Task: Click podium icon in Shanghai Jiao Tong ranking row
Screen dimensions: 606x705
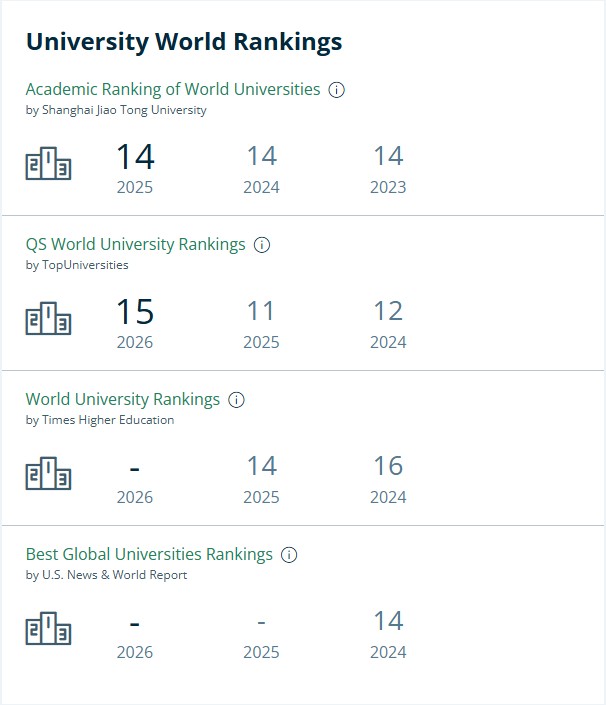Action: click(x=48, y=163)
